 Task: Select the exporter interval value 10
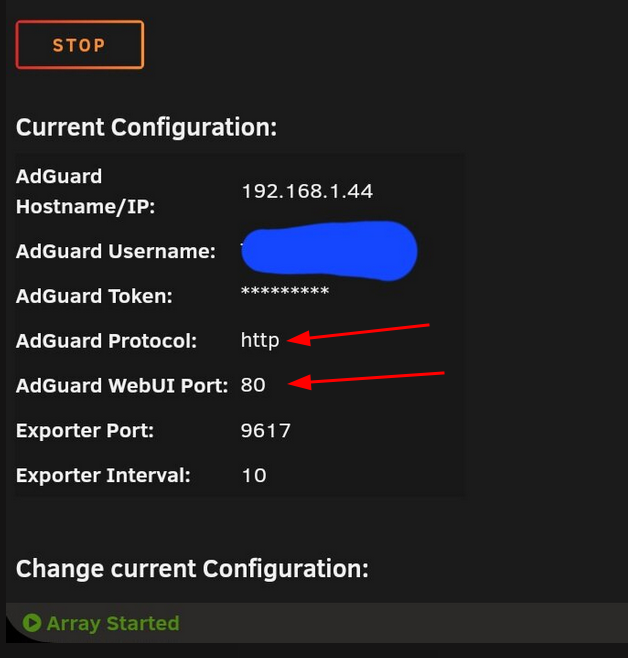click(254, 475)
